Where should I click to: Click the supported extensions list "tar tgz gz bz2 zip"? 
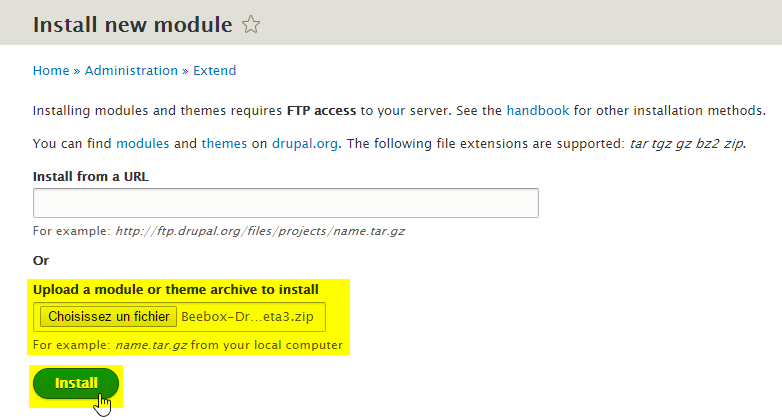point(686,144)
